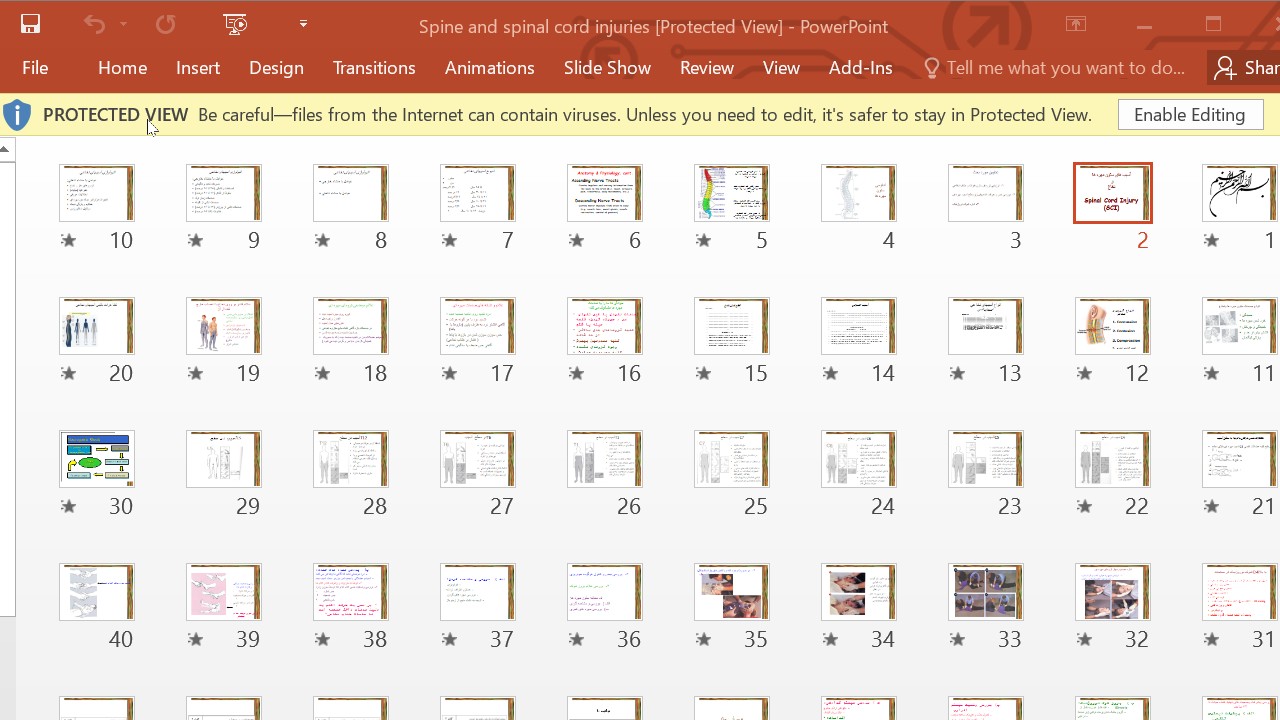Start slideshow from beginning icon

tap(236, 25)
